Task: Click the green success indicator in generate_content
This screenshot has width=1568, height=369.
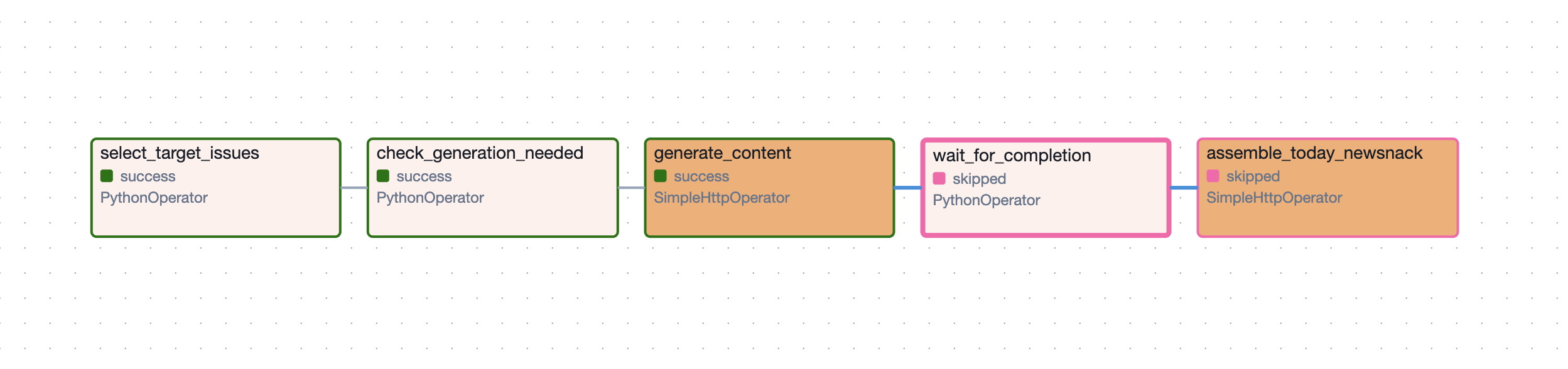Action: point(661,176)
